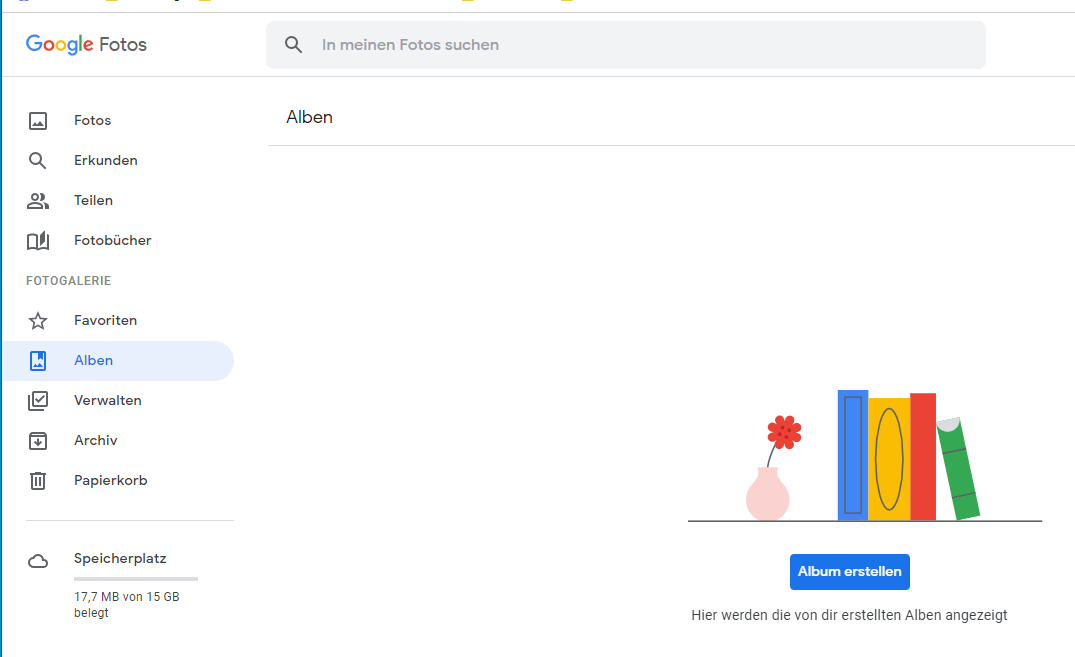Image resolution: width=1075 pixels, height=657 pixels.
Task: Go to the Fotobücher section label
Action: click(112, 241)
